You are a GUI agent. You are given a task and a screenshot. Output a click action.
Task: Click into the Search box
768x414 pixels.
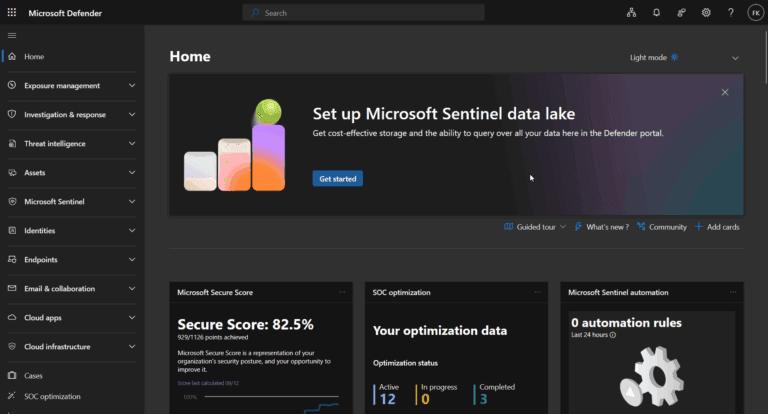[363, 13]
